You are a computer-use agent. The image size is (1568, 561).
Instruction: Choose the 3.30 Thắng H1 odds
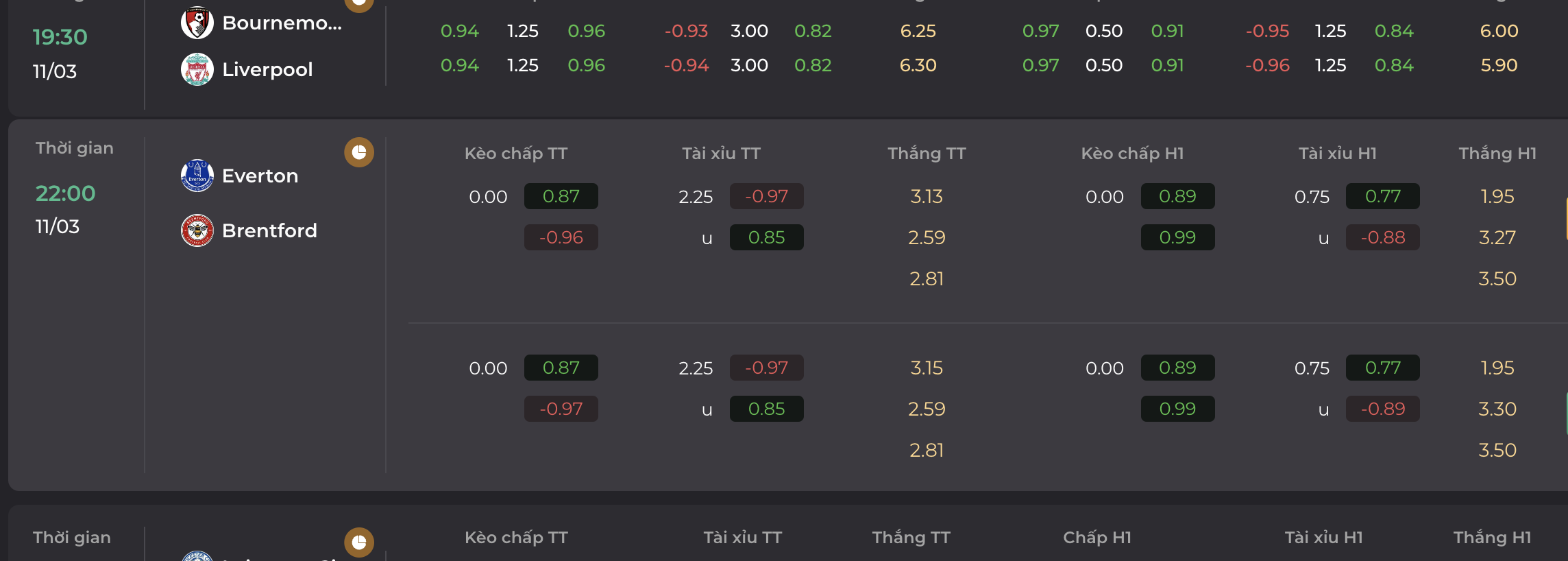pos(1497,409)
